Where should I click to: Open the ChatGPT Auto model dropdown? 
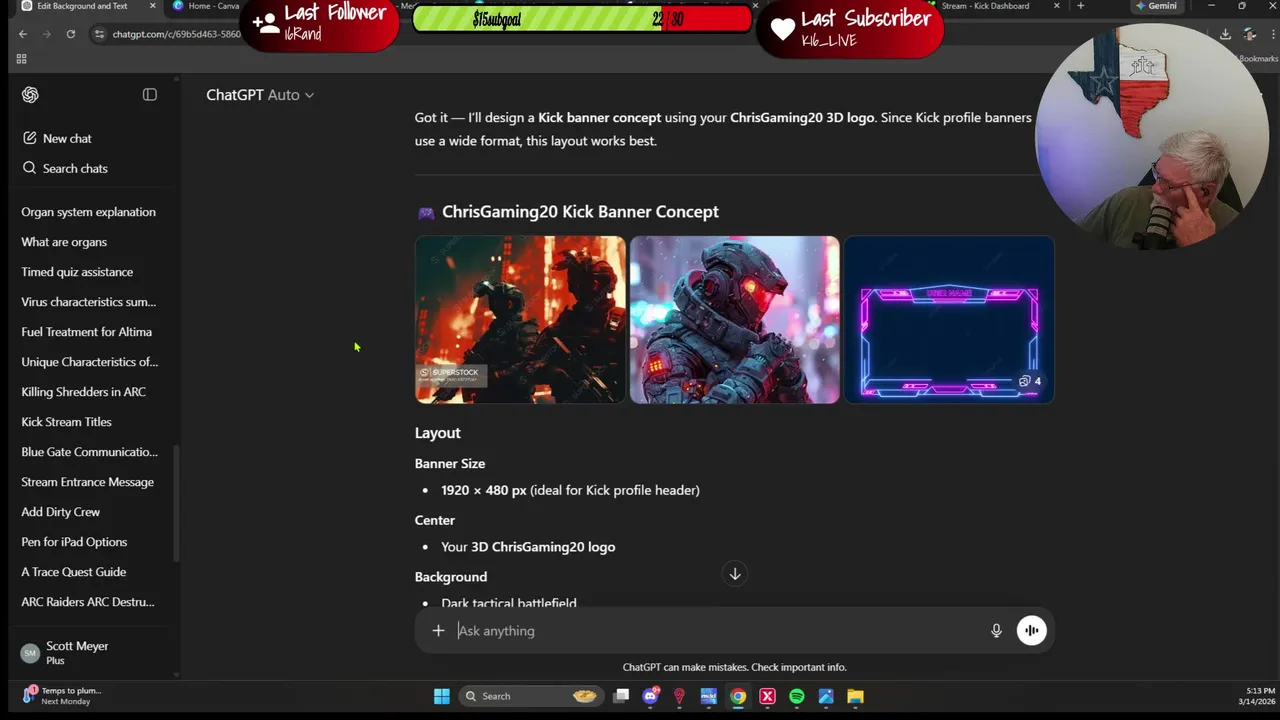point(260,95)
